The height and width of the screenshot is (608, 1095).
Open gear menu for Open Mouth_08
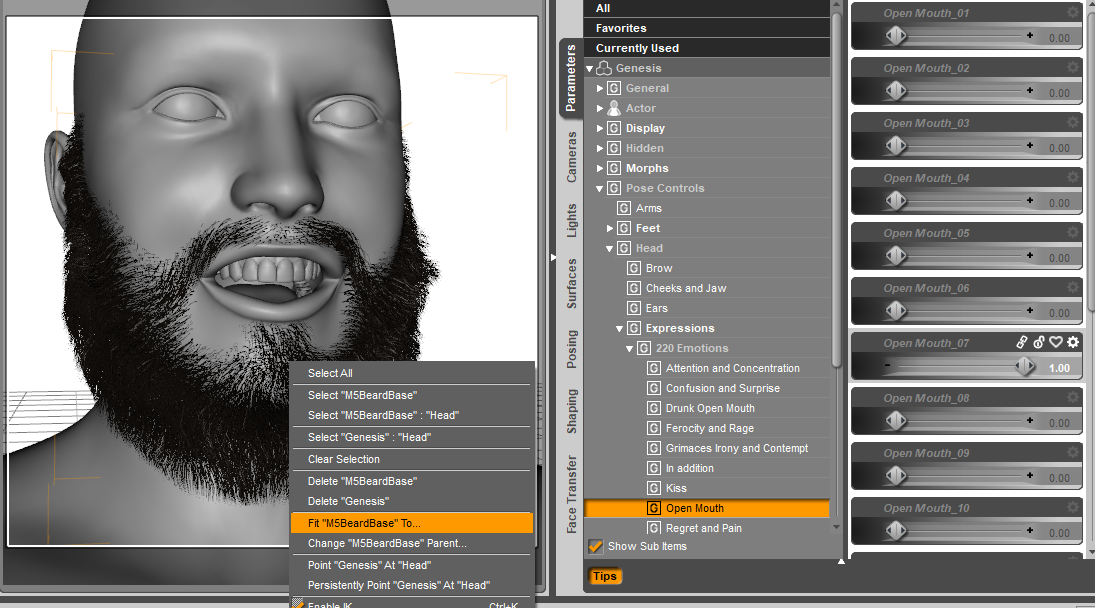(x=1073, y=397)
